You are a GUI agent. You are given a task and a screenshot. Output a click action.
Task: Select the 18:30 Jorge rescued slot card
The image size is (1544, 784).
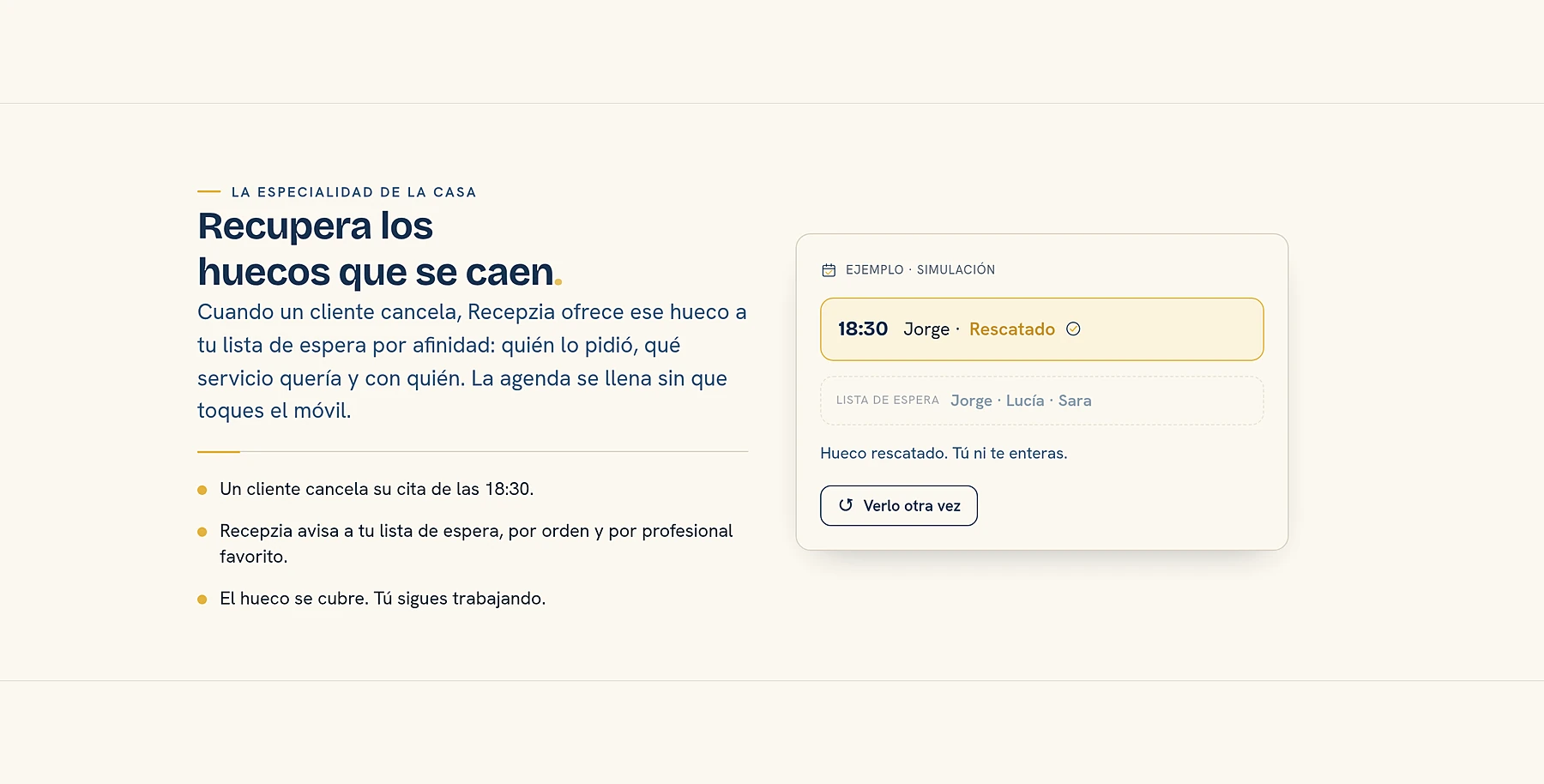pos(1041,329)
